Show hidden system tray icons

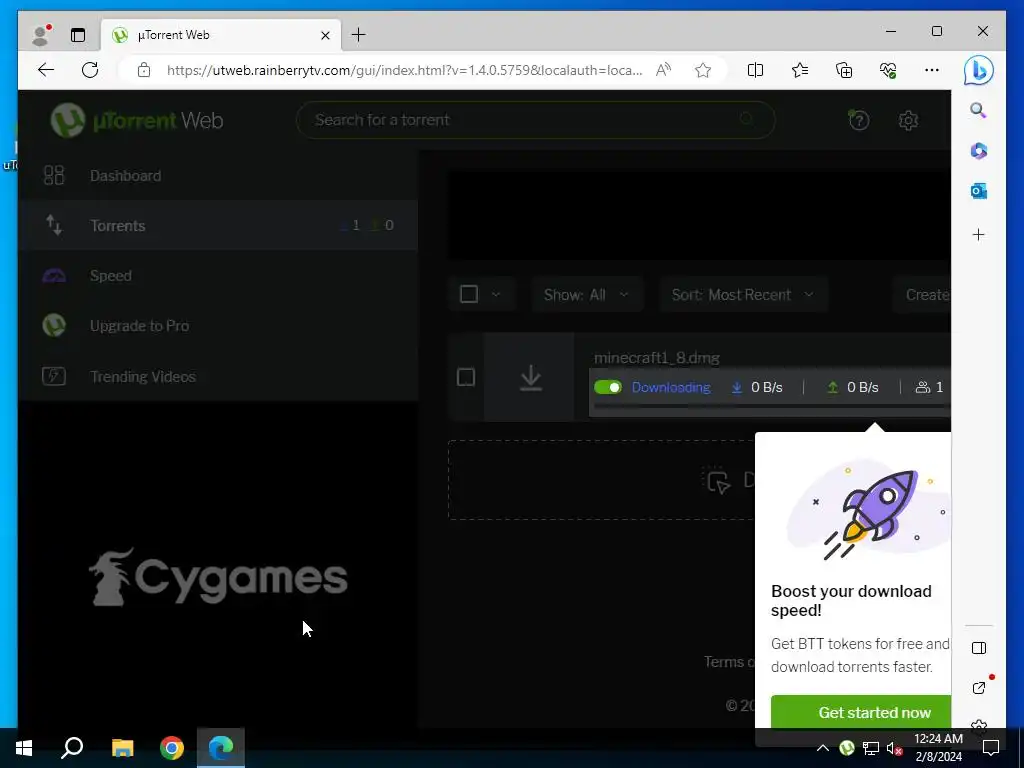(823, 748)
